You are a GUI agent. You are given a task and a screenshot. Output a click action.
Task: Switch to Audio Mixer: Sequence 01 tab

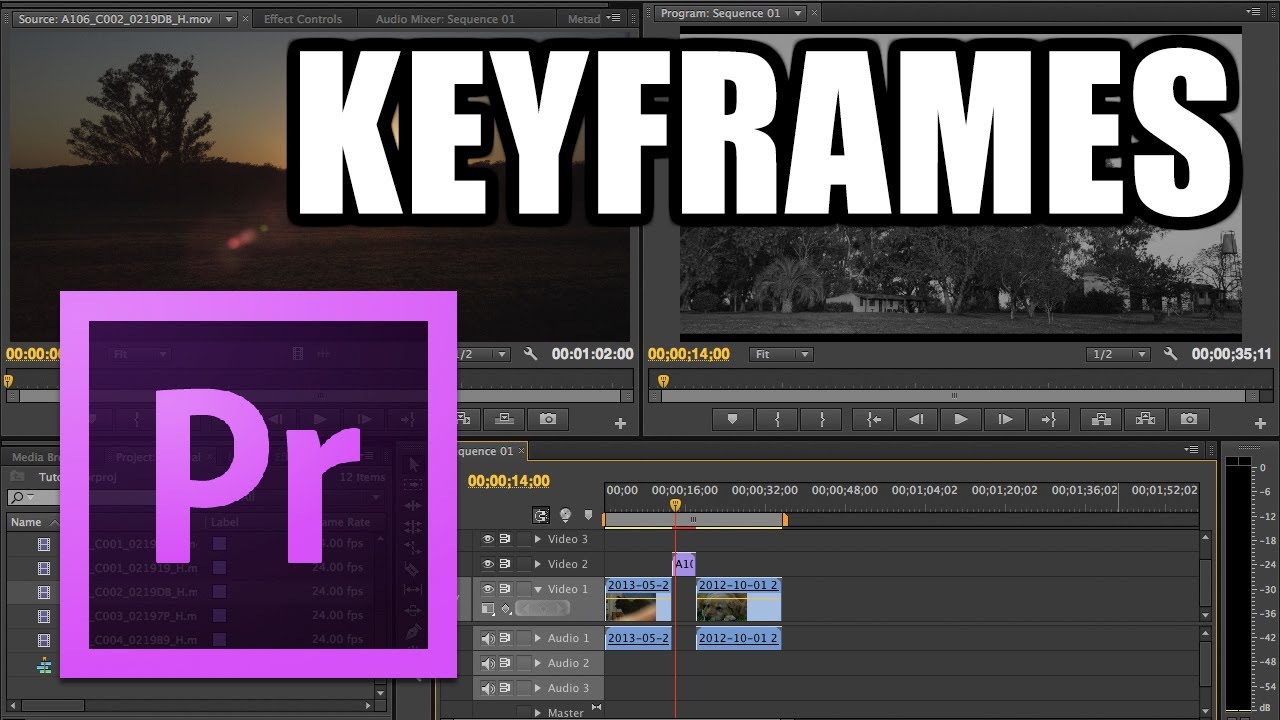click(446, 19)
